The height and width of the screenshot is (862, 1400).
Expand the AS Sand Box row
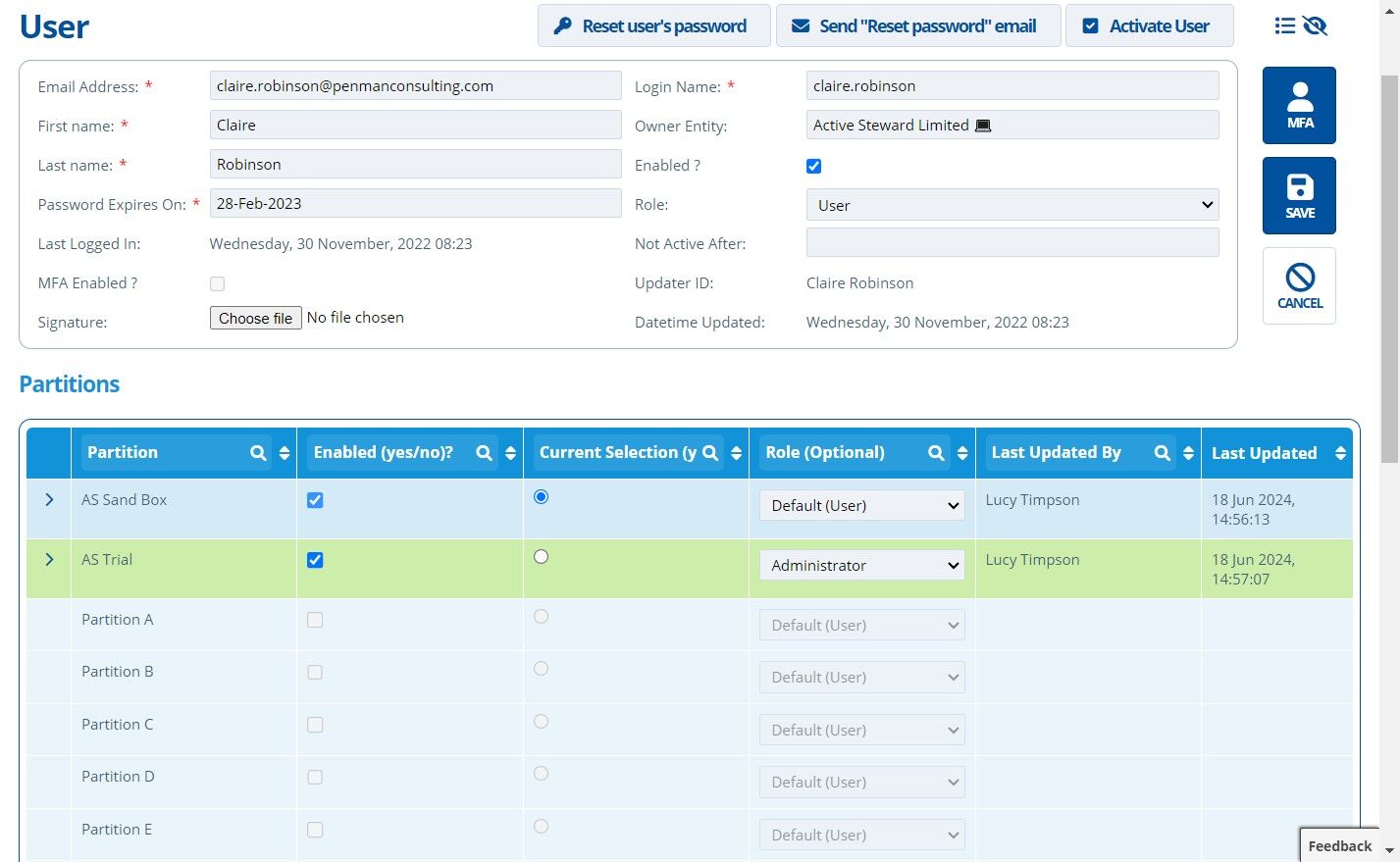pyautogui.click(x=49, y=500)
